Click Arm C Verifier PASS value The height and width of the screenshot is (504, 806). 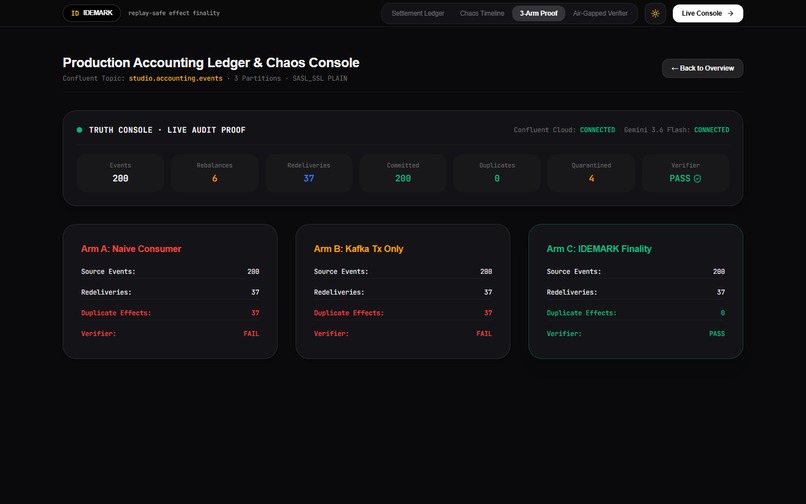click(x=717, y=333)
